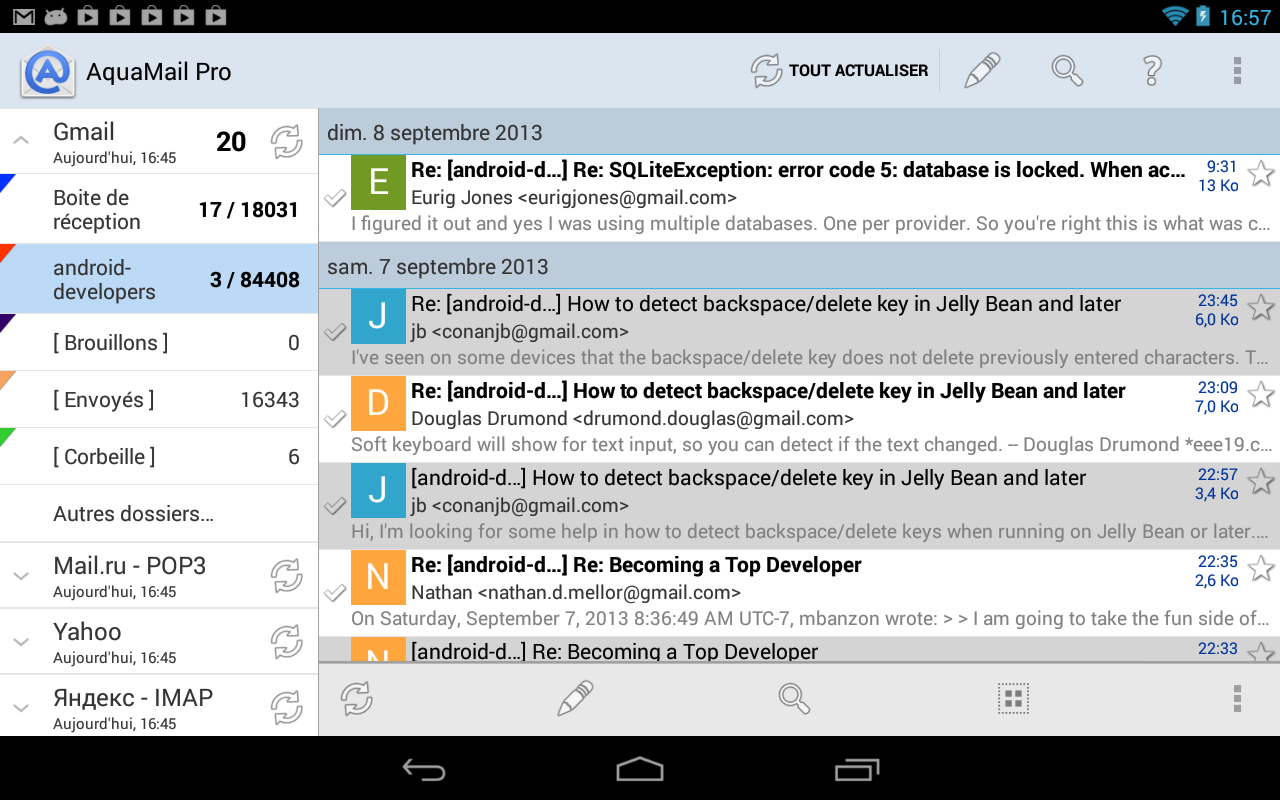This screenshot has width=1280, height=800.
Task: Star the jb 23:45 message
Action: click(x=1261, y=308)
